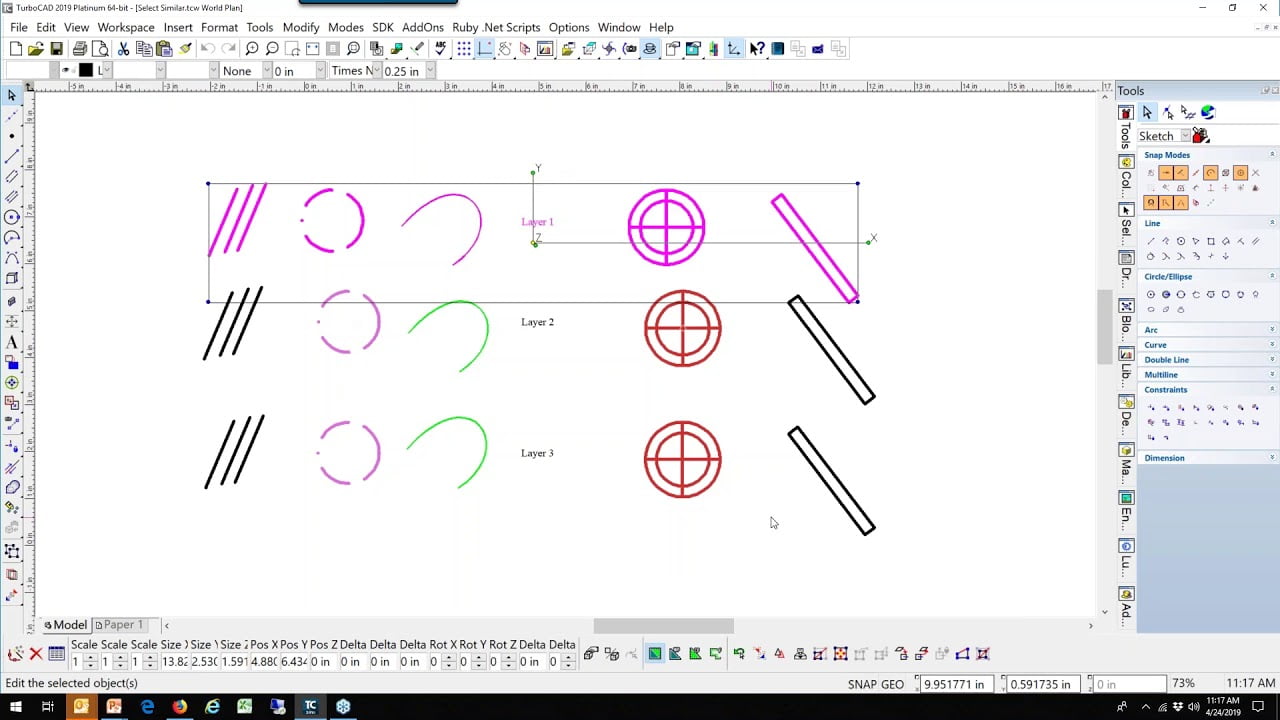Viewport: 1280px width, 720px height.
Task: Save the drawing with the floppy icon
Action: click(x=56, y=49)
